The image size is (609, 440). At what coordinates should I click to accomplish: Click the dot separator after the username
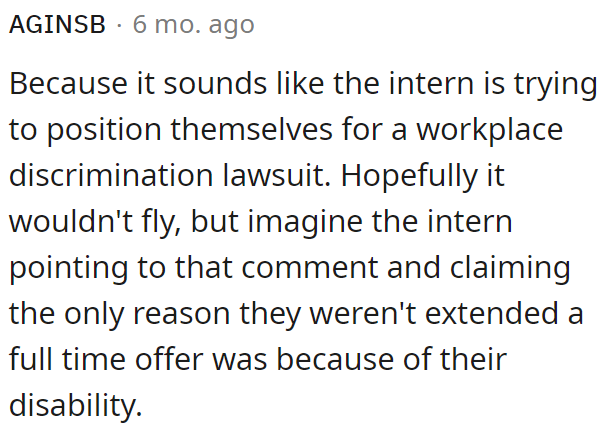[x=120, y=25]
